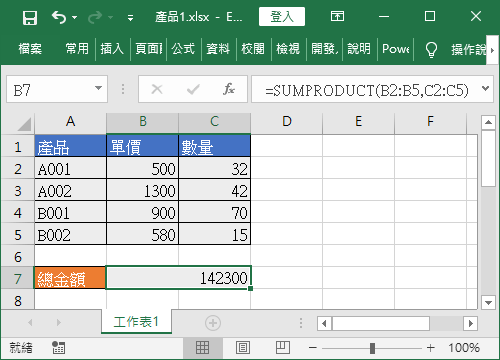
Task: Expand the formula bar chevron
Action: 485,89
